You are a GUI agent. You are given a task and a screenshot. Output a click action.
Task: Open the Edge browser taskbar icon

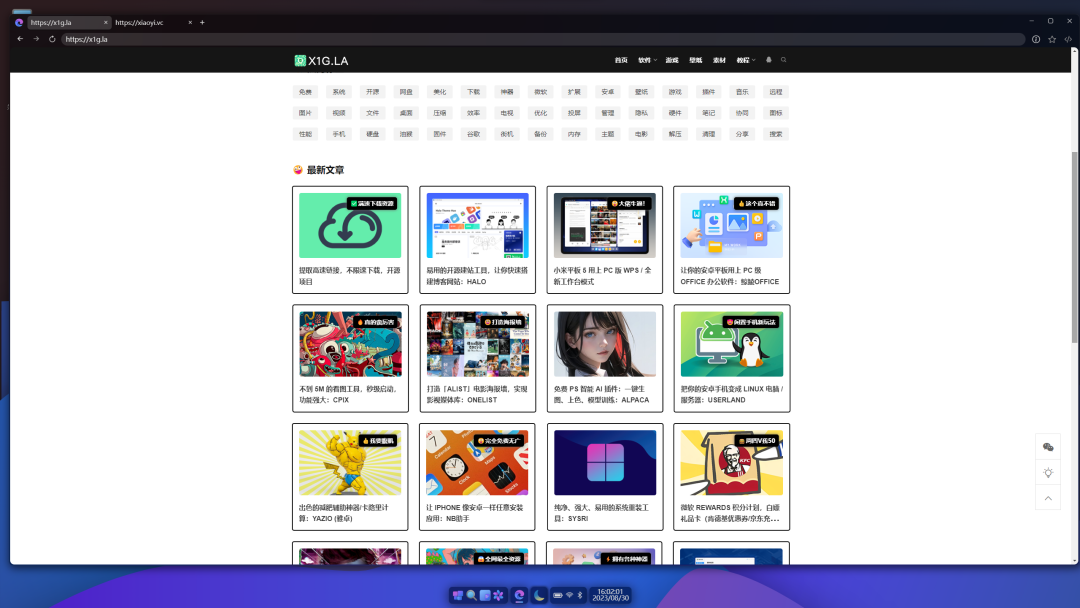pyautogui.click(x=519, y=596)
